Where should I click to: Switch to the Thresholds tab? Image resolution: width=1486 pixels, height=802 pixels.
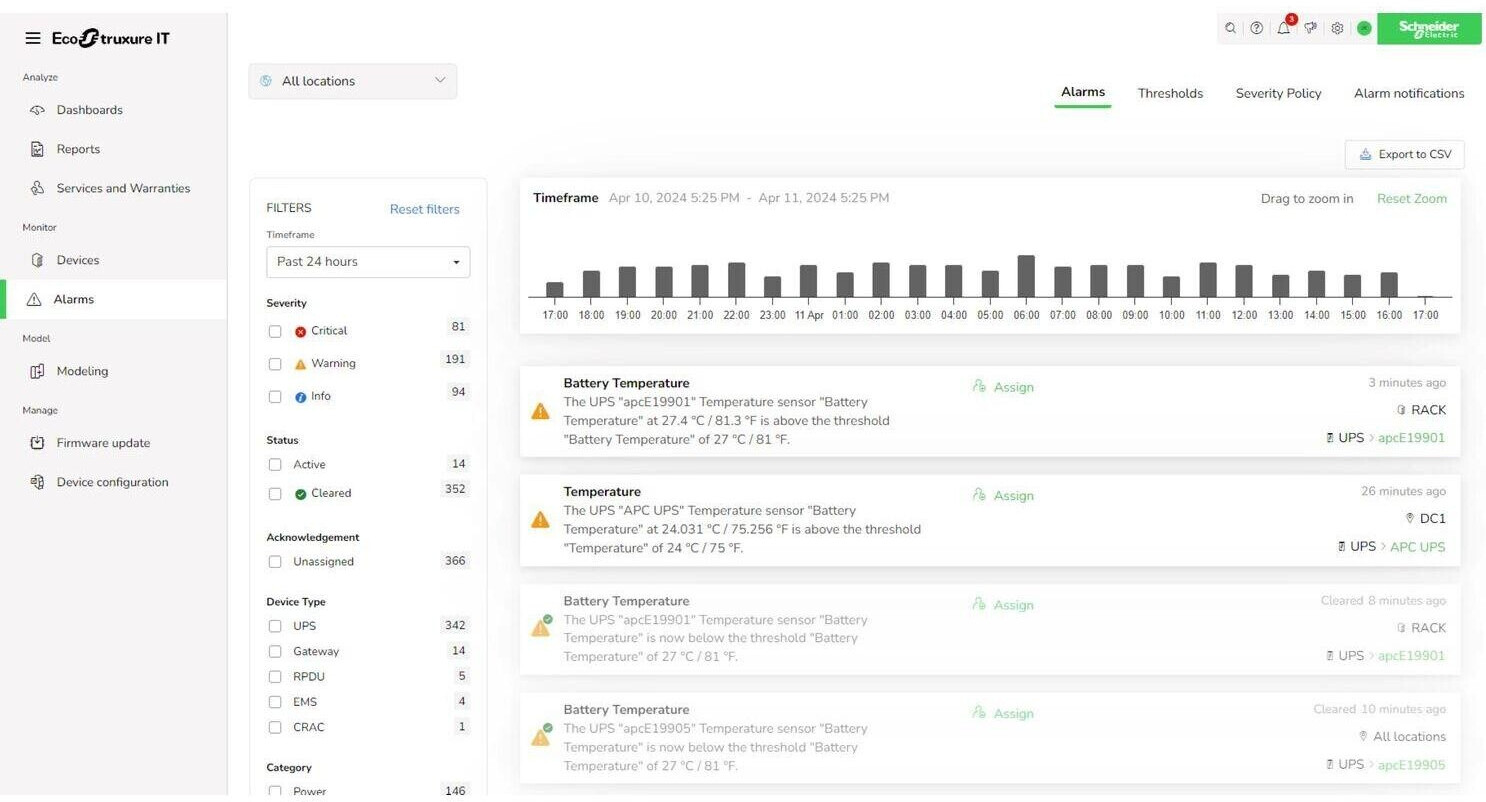[x=1170, y=93]
